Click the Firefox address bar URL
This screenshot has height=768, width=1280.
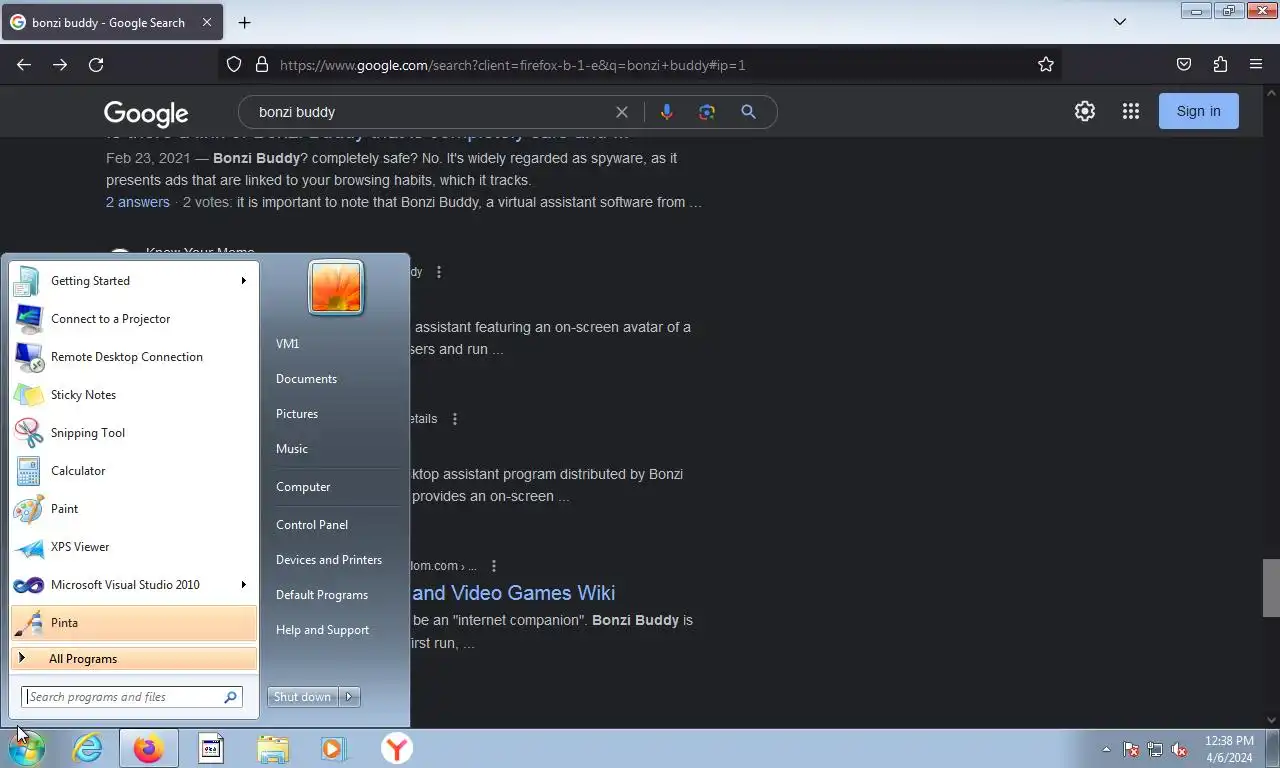coord(512,65)
